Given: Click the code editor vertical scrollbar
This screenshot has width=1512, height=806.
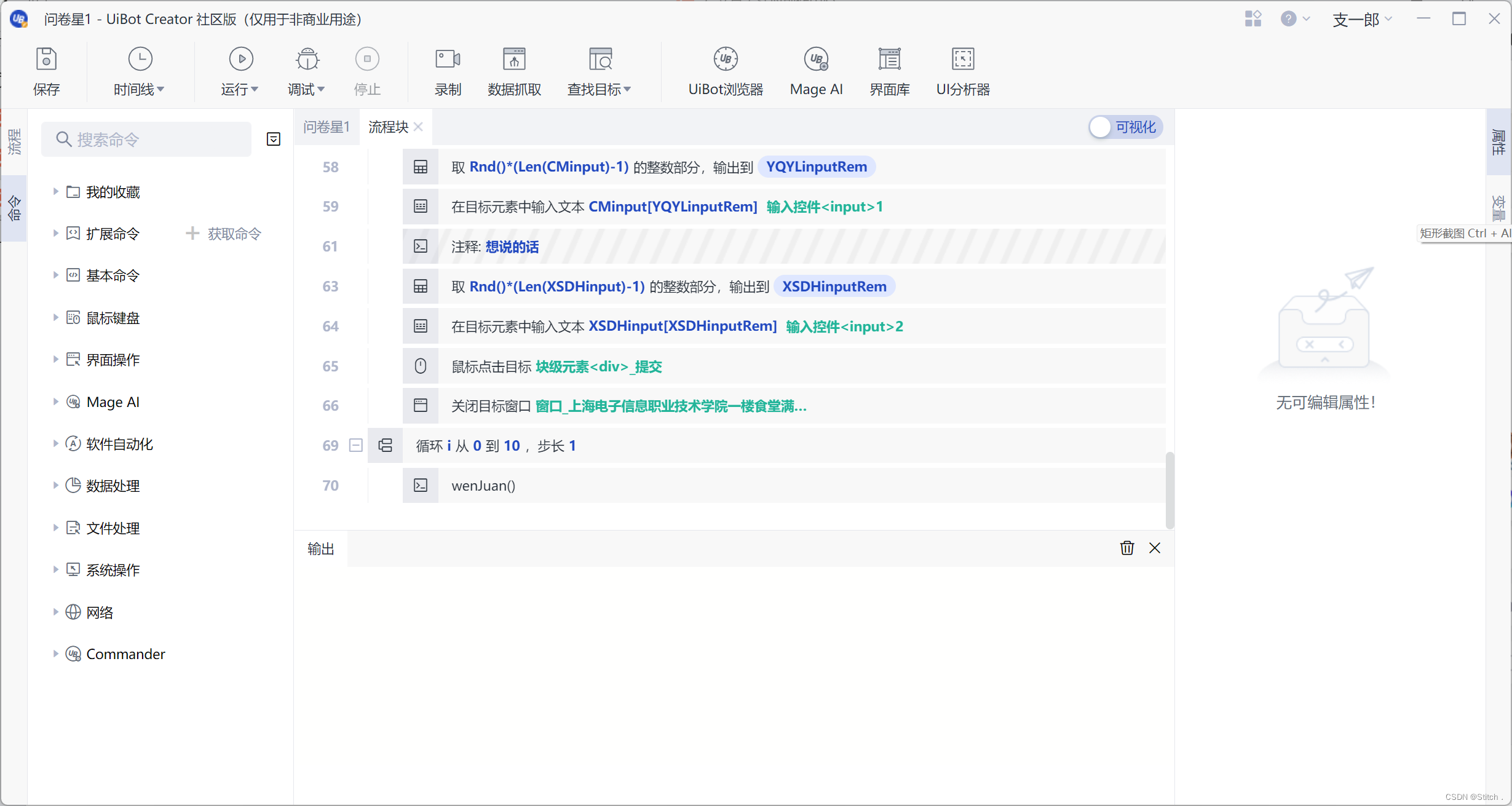Looking at the screenshot, I should click(1170, 490).
